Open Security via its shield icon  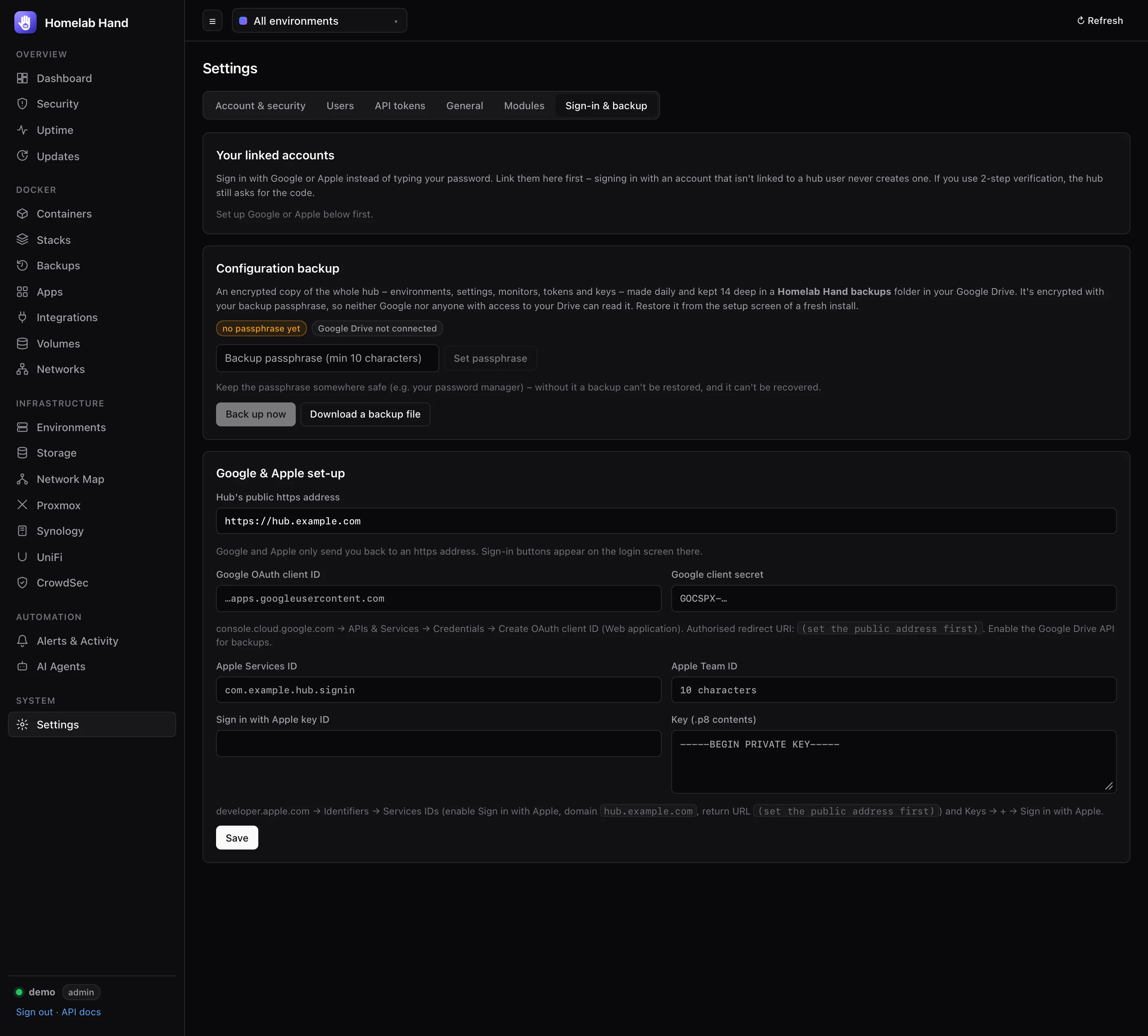click(22, 104)
